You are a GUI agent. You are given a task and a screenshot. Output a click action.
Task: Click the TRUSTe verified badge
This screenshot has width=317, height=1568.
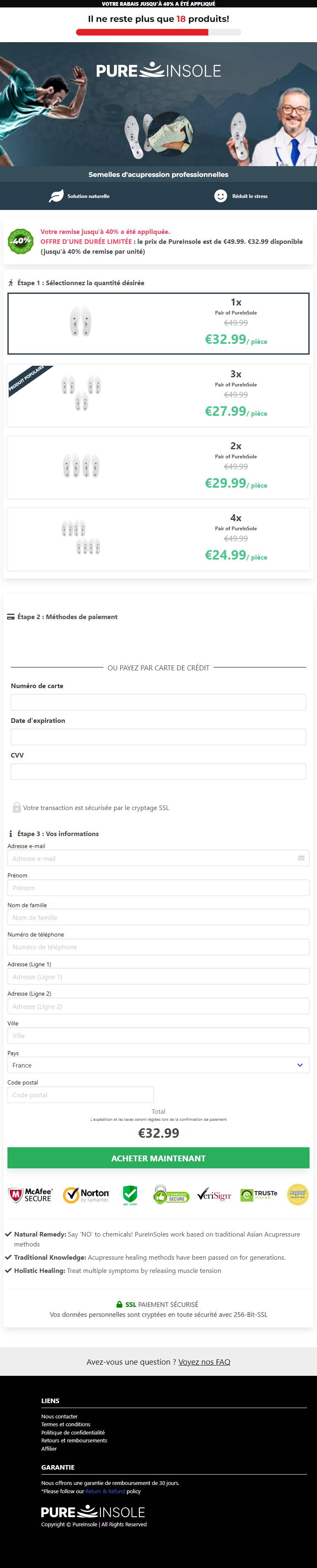click(x=259, y=1195)
